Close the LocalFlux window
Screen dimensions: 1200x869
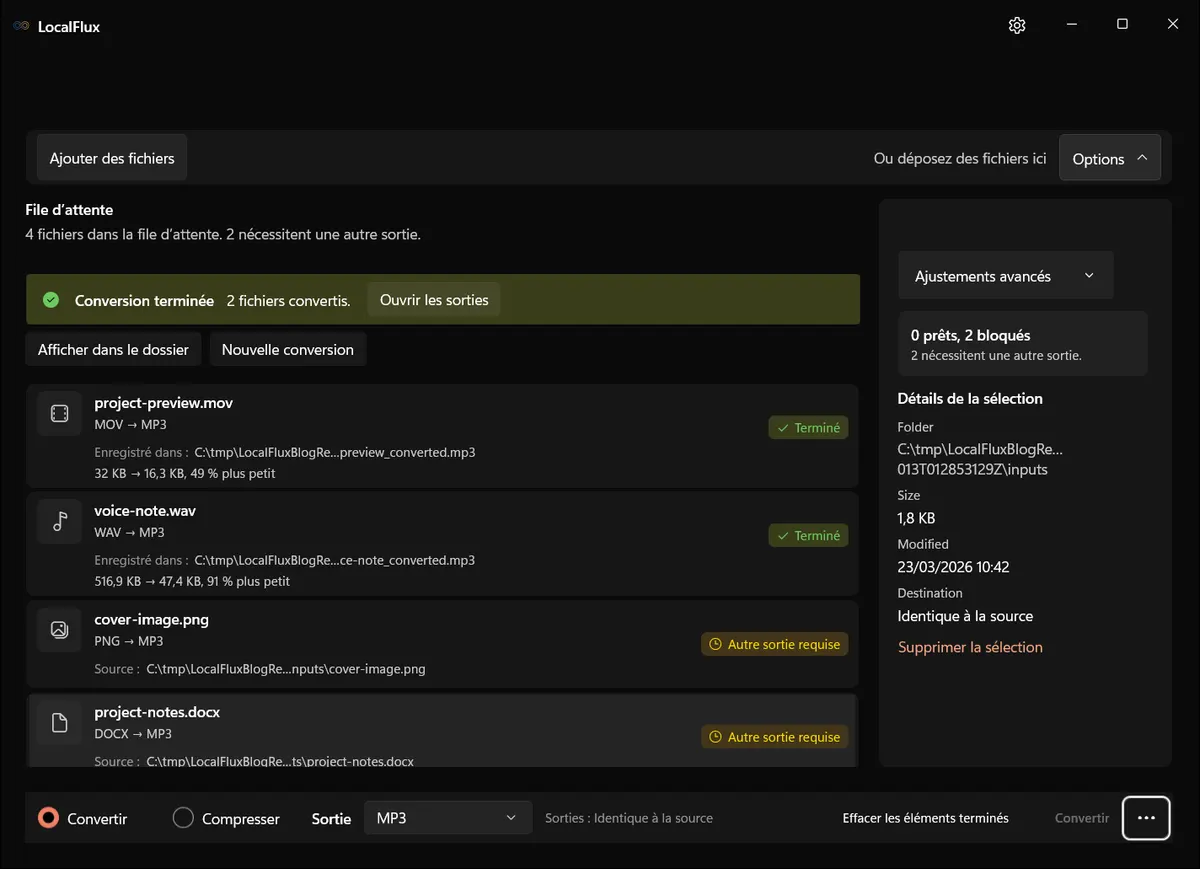1173,24
